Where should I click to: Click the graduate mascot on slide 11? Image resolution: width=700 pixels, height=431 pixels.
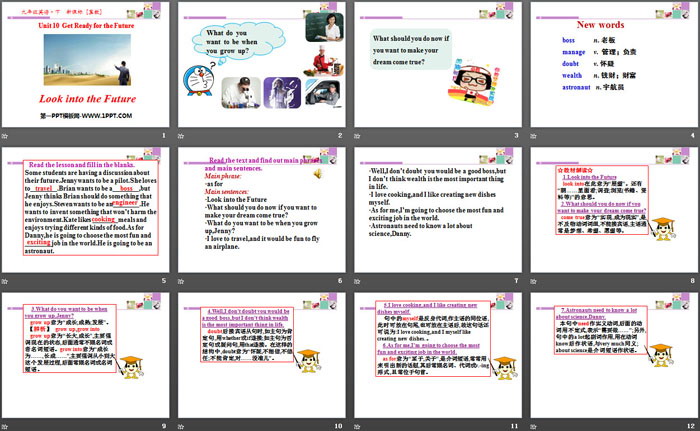tap(504, 368)
